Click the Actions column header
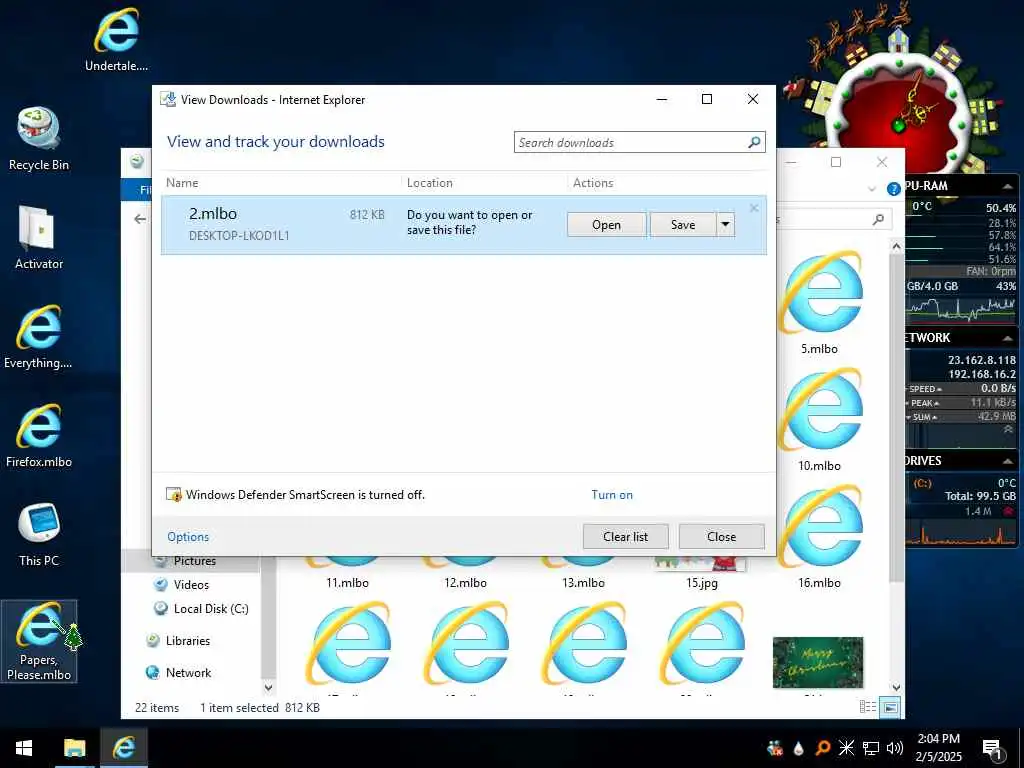This screenshot has width=1024, height=768. click(x=593, y=183)
